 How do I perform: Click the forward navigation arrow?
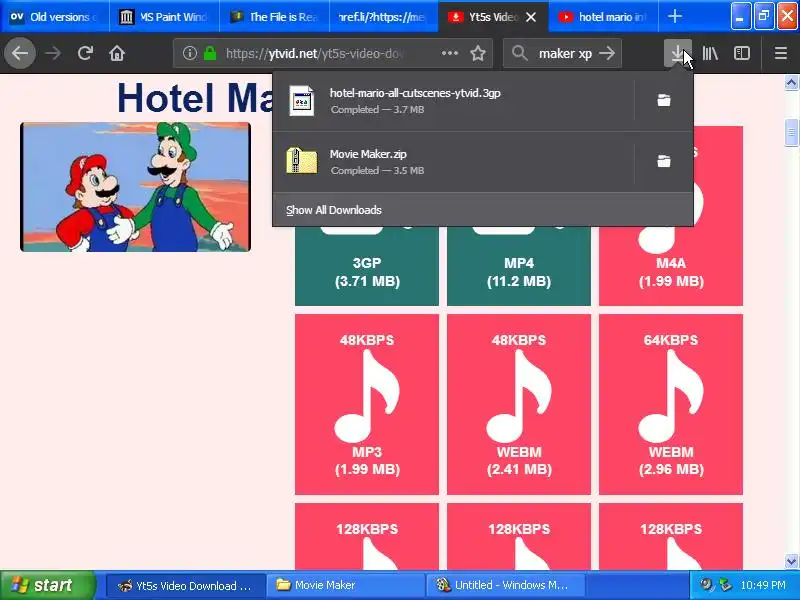click(53, 53)
